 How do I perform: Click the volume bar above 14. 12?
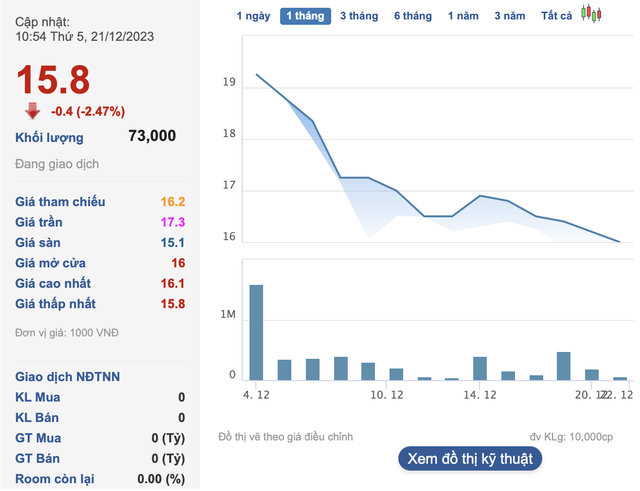[x=480, y=368]
